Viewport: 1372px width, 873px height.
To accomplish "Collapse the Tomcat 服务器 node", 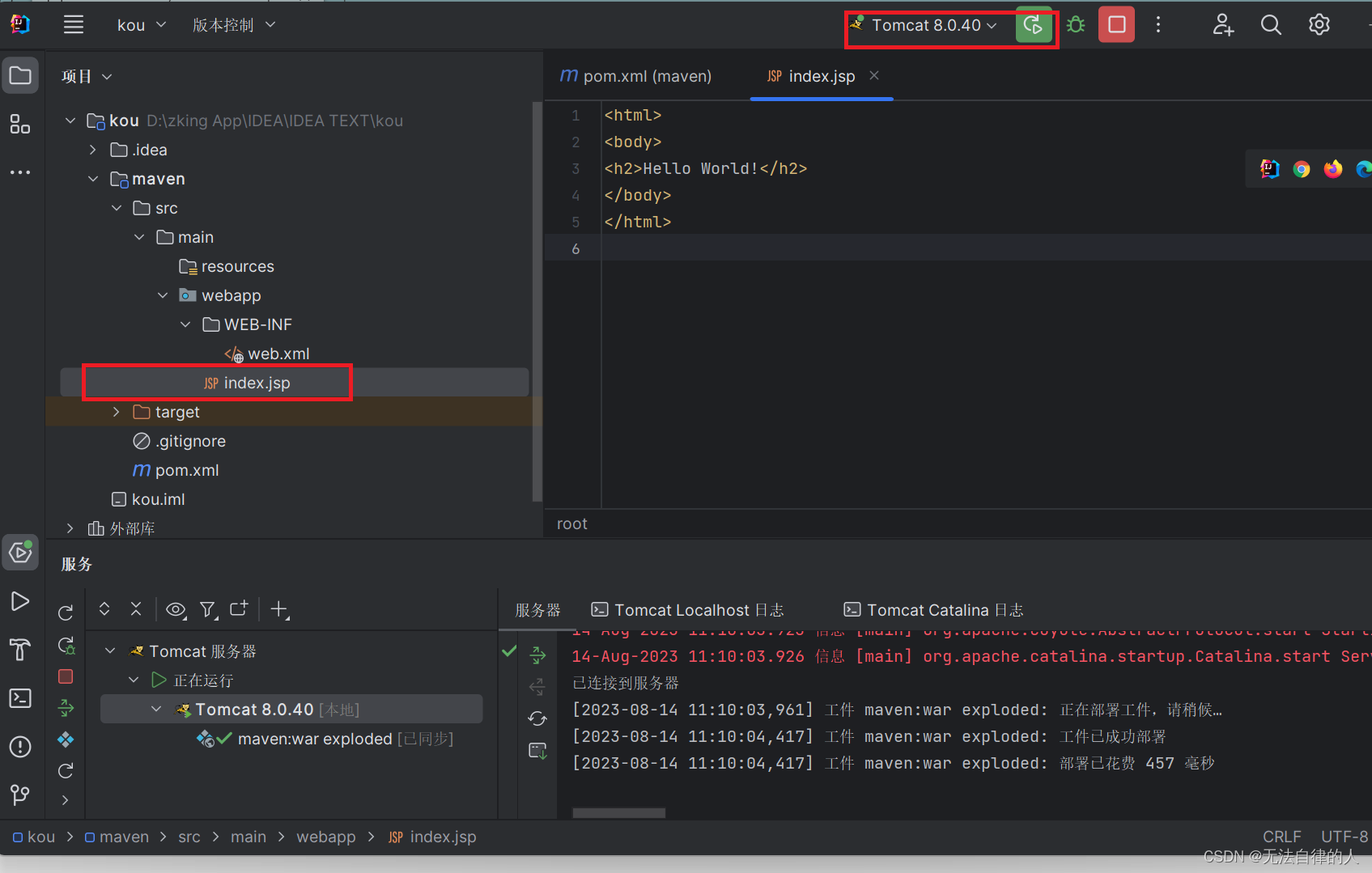I will pyautogui.click(x=110, y=651).
